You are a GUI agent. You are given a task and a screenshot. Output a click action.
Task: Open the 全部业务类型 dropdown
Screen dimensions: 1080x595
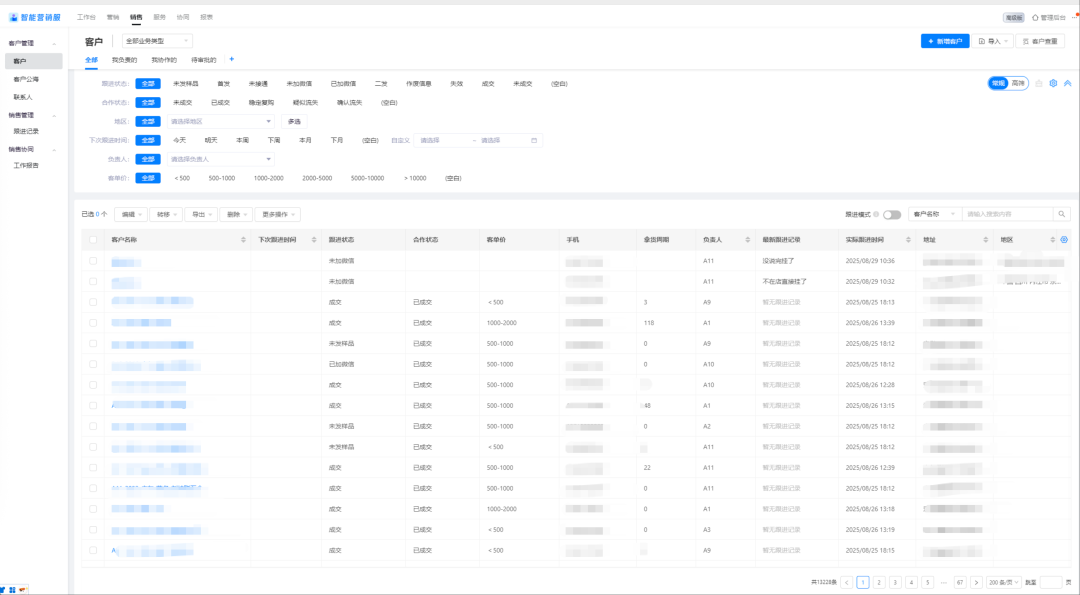(157, 41)
